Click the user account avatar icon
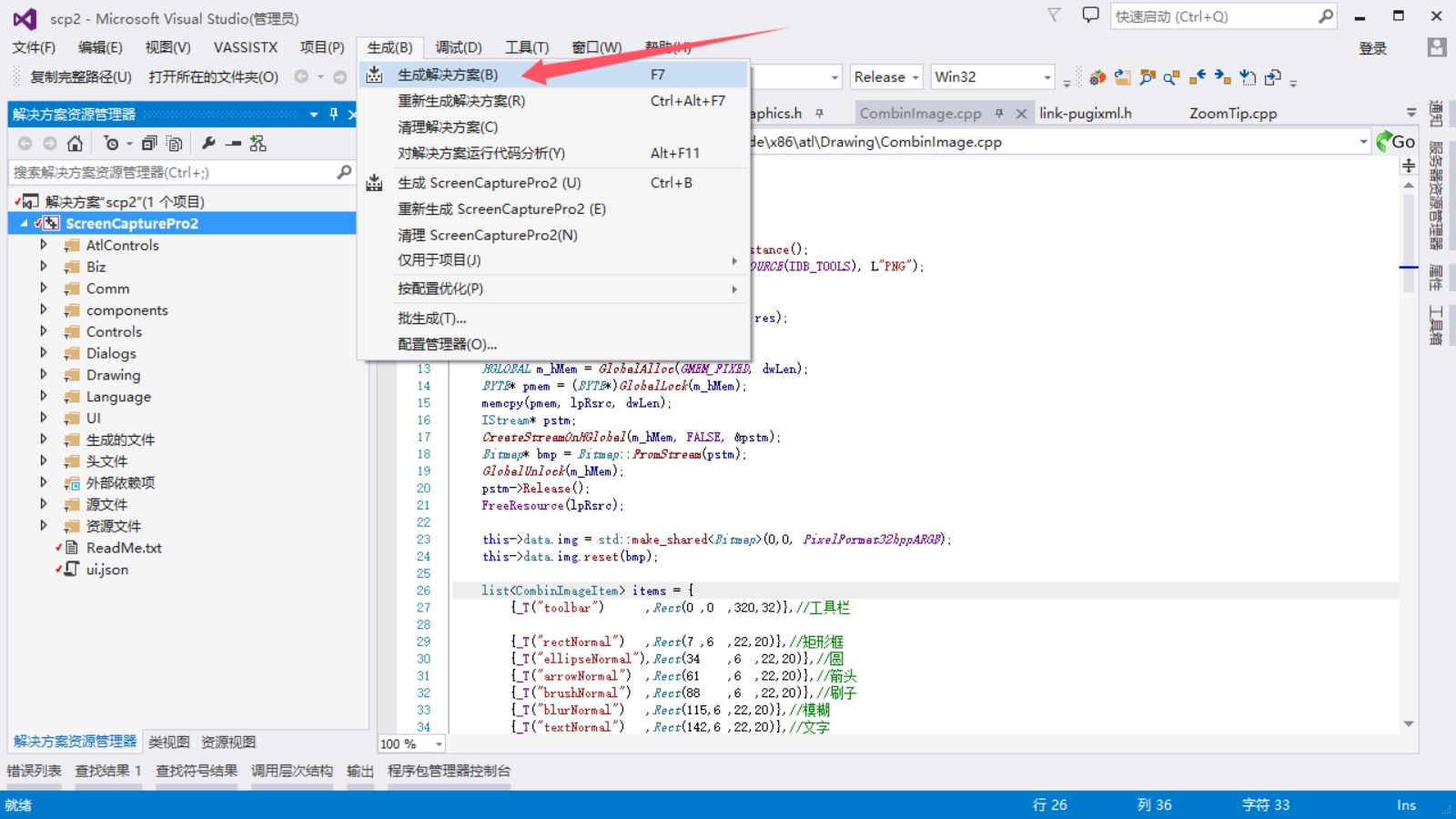 click(x=1437, y=47)
